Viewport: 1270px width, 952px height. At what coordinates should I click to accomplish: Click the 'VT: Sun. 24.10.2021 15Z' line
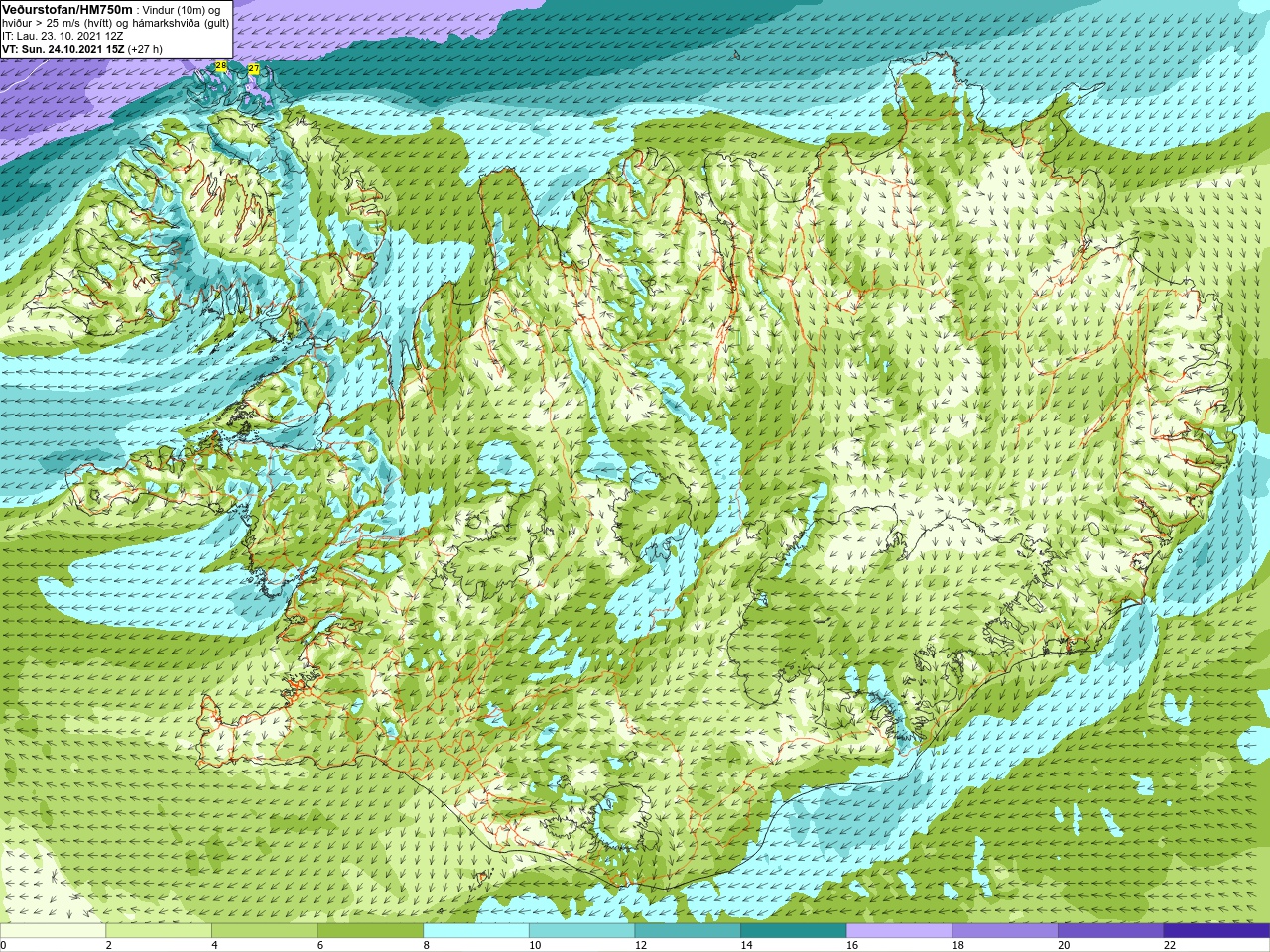click(x=63, y=49)
